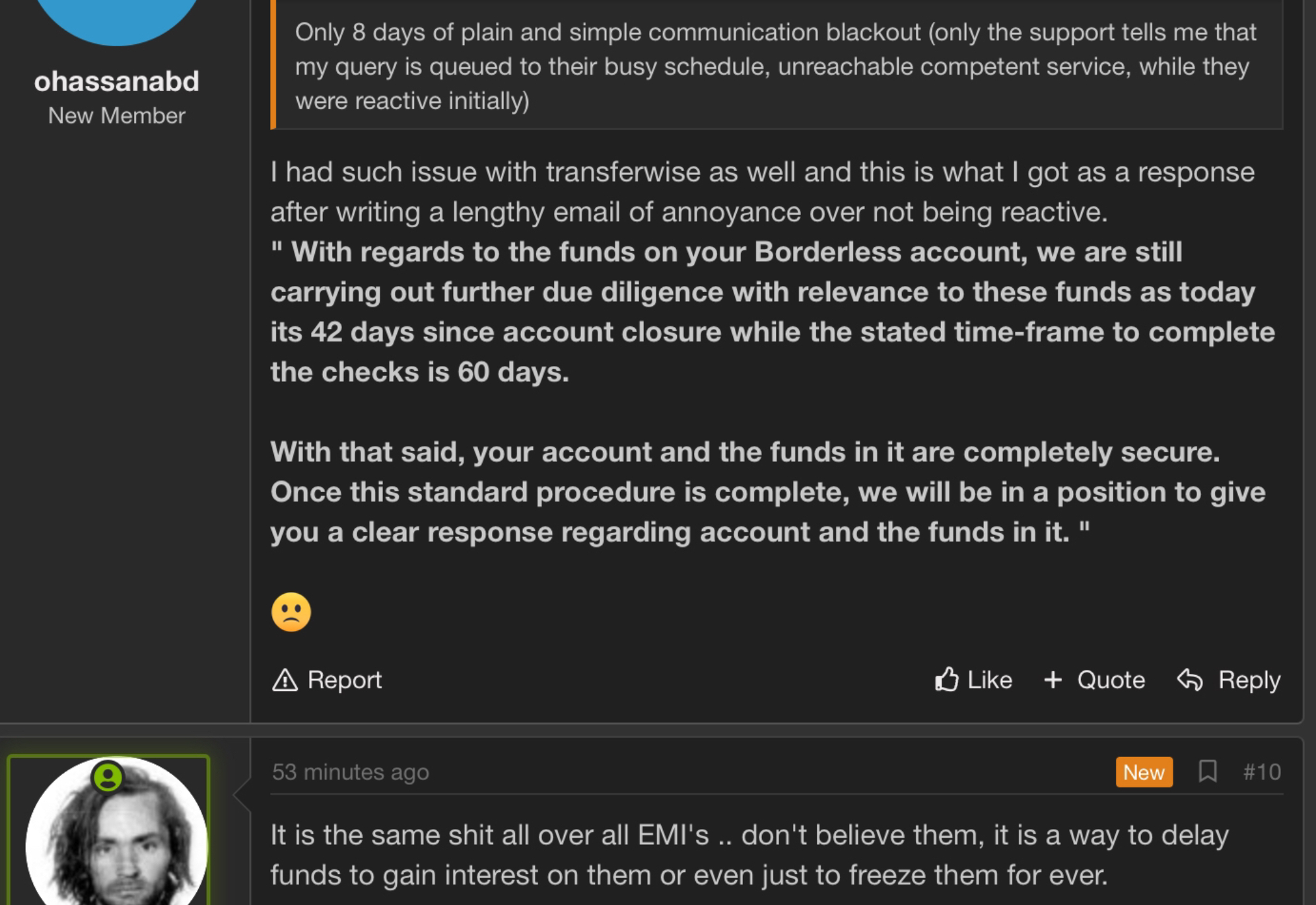Open permalink for post #10

pos(1261,772)
